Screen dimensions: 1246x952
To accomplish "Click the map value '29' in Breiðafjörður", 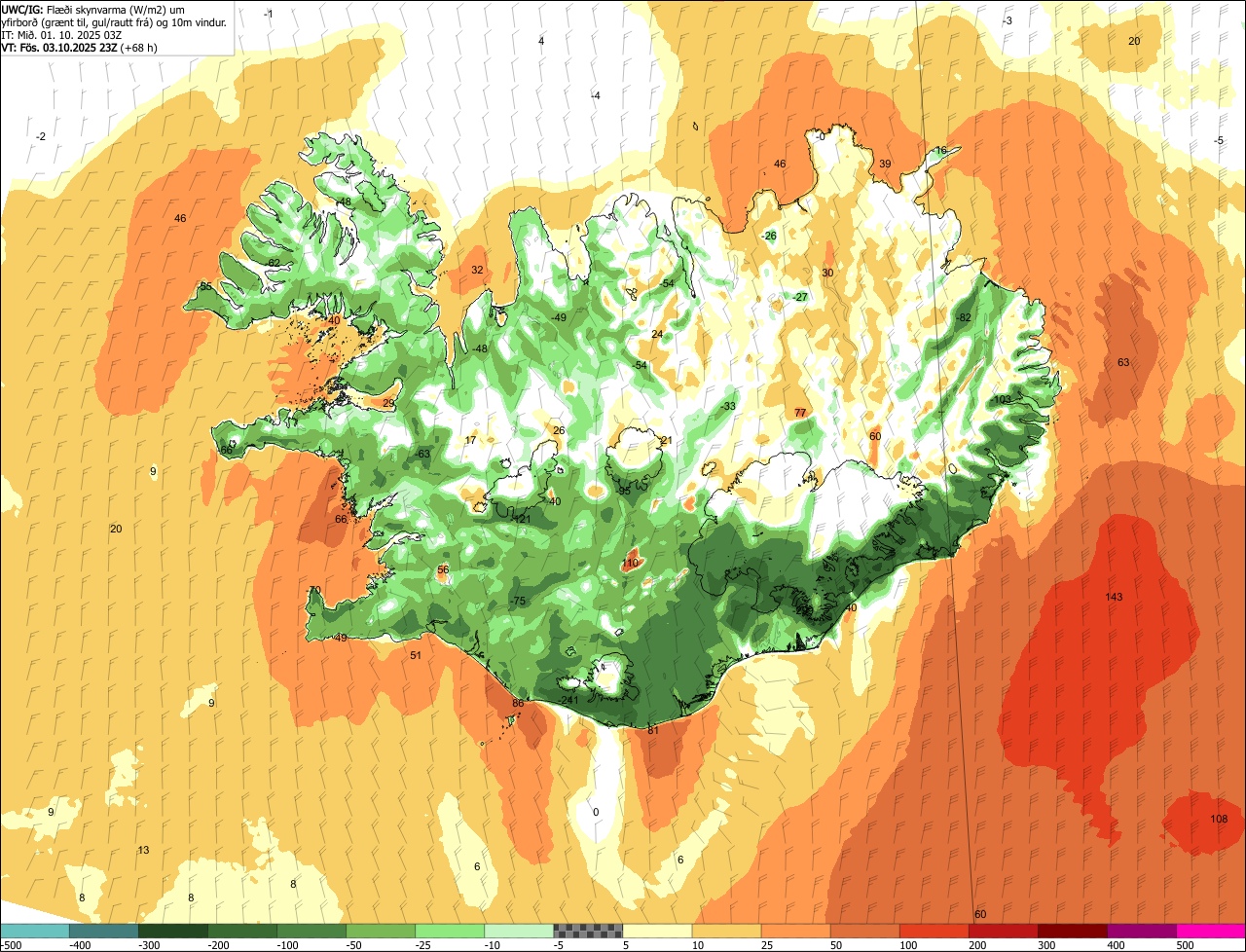I will [388, 403].
